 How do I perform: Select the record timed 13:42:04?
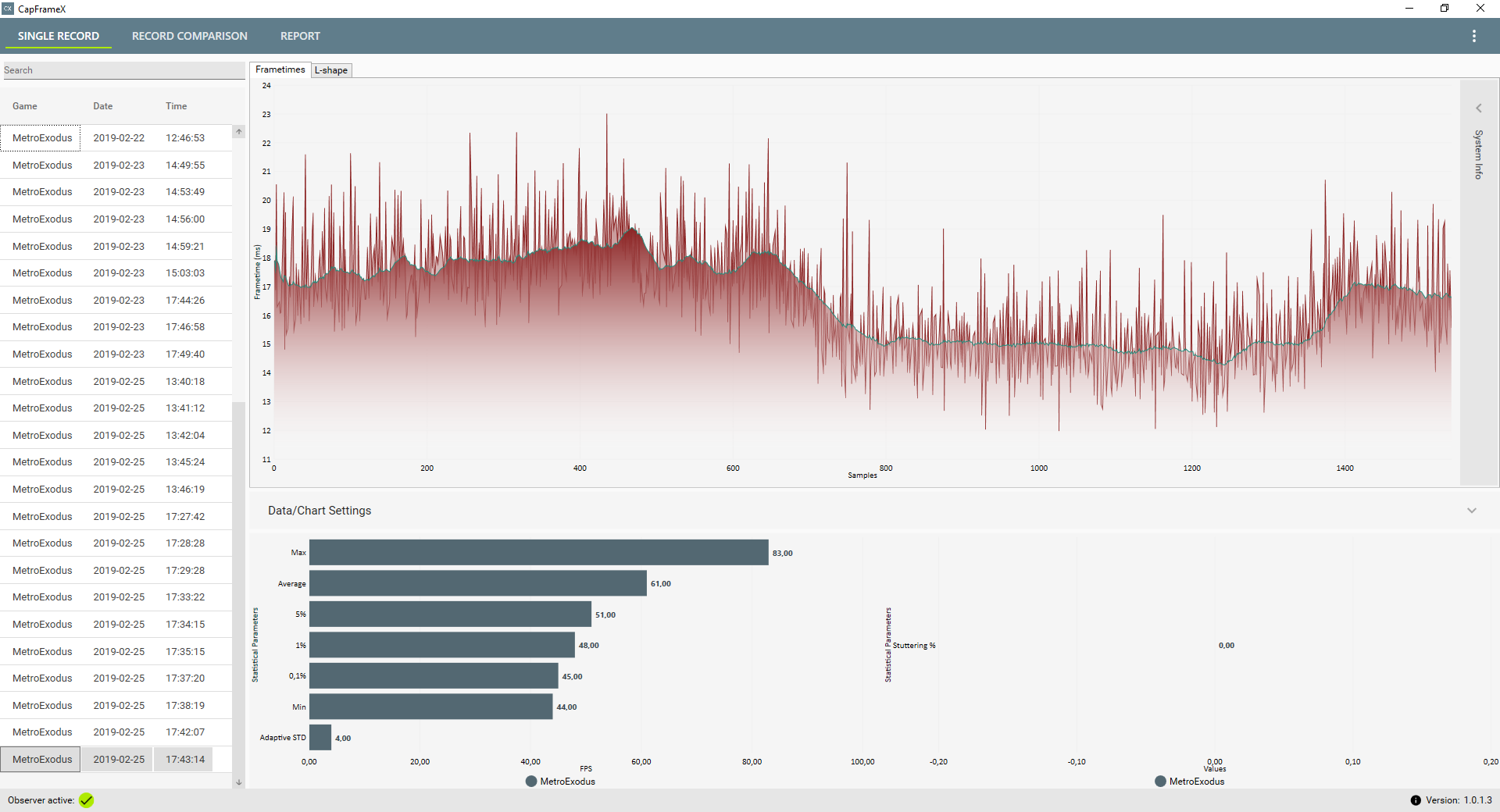[x=116, y=436]
